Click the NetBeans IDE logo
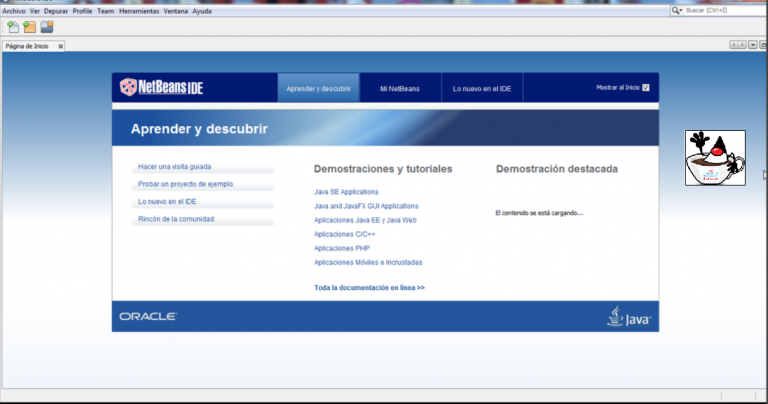 click(162, 87)
